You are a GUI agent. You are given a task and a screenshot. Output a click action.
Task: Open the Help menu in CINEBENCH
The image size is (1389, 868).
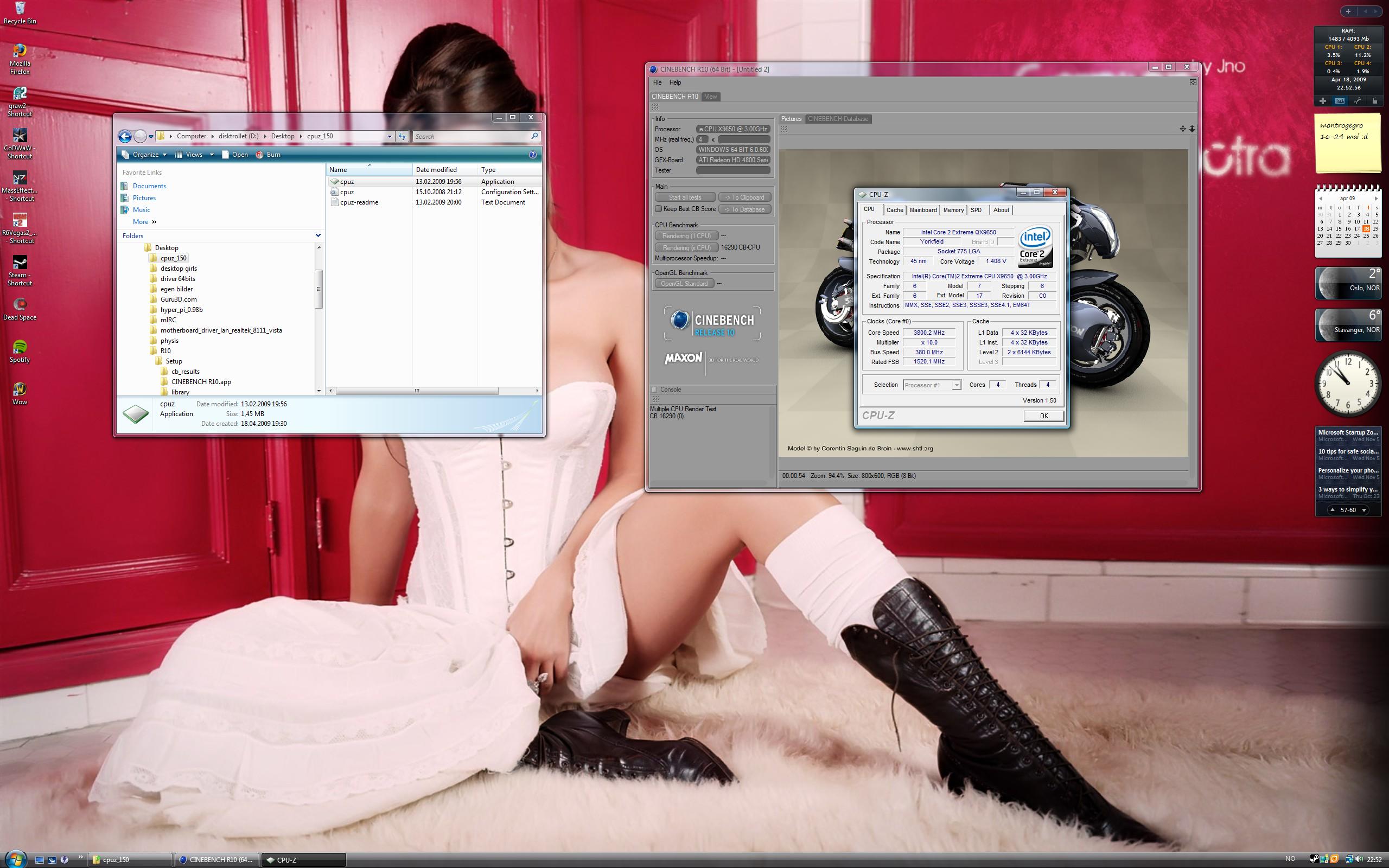click(x=675, y=82)
